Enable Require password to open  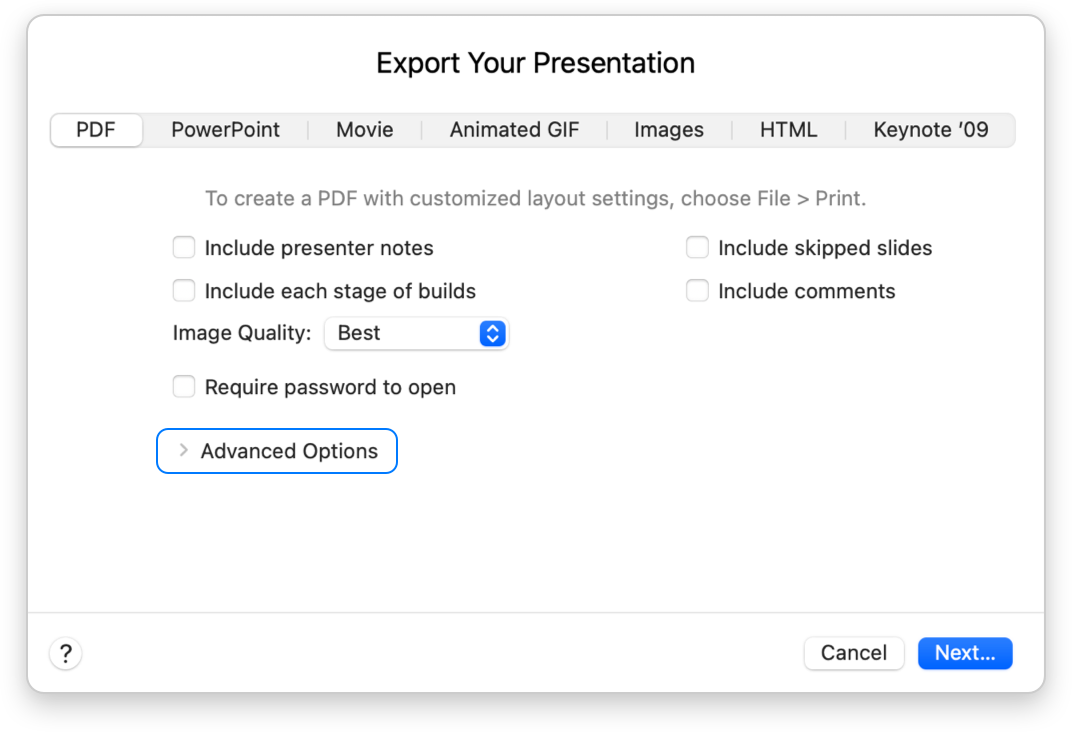[x=184, y=386]
